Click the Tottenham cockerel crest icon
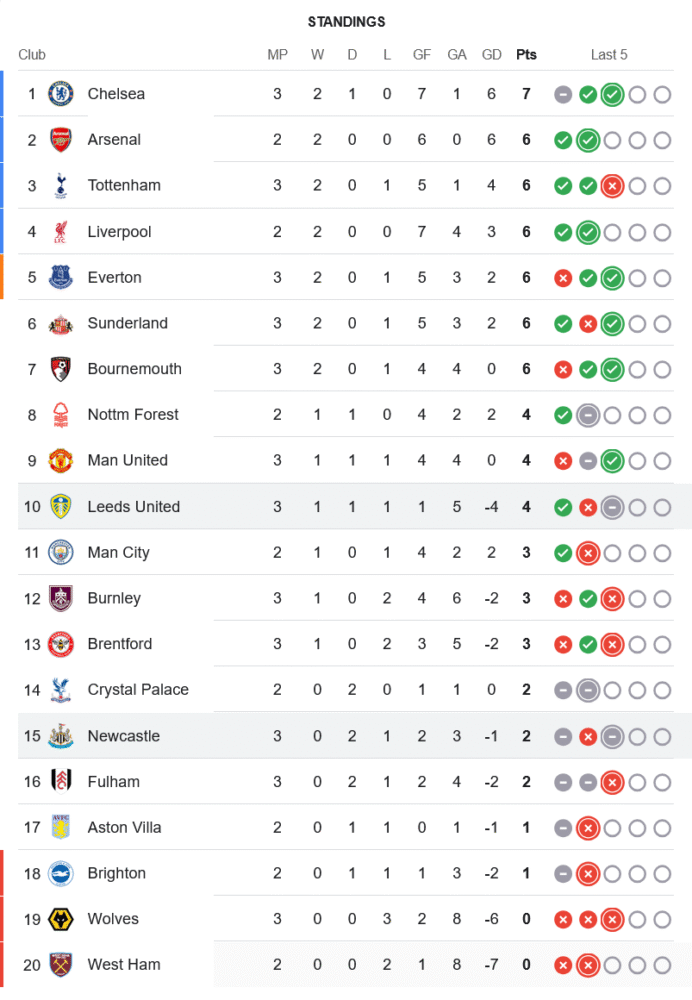 (61, 185)
